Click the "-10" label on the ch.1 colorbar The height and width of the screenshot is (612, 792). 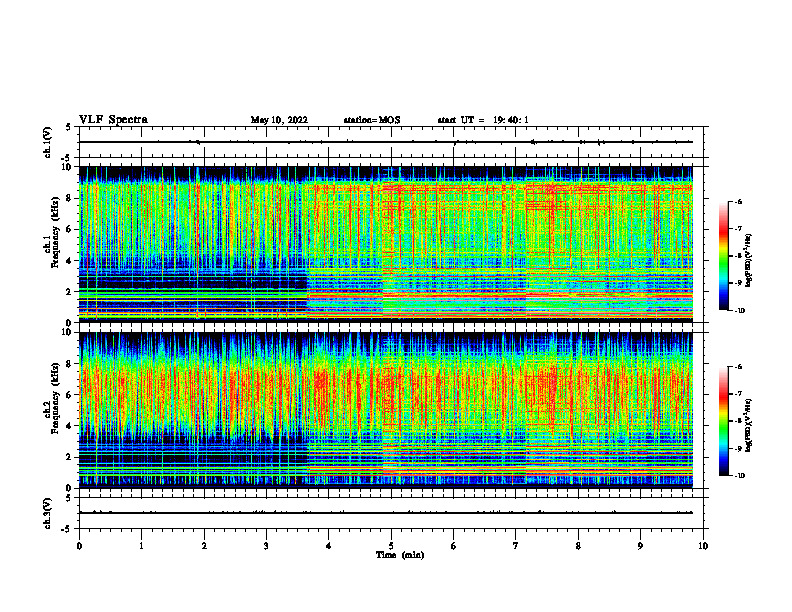pos(739,311)
